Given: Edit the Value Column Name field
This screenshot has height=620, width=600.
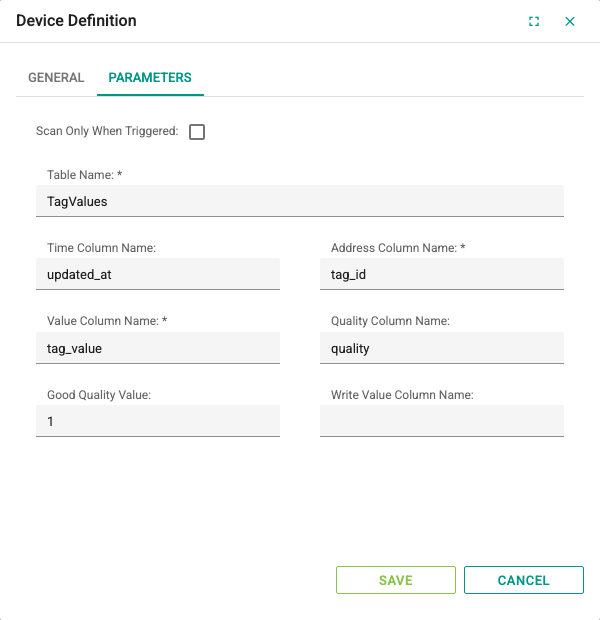Looking at the screenshot, I should tap(158, 348).
